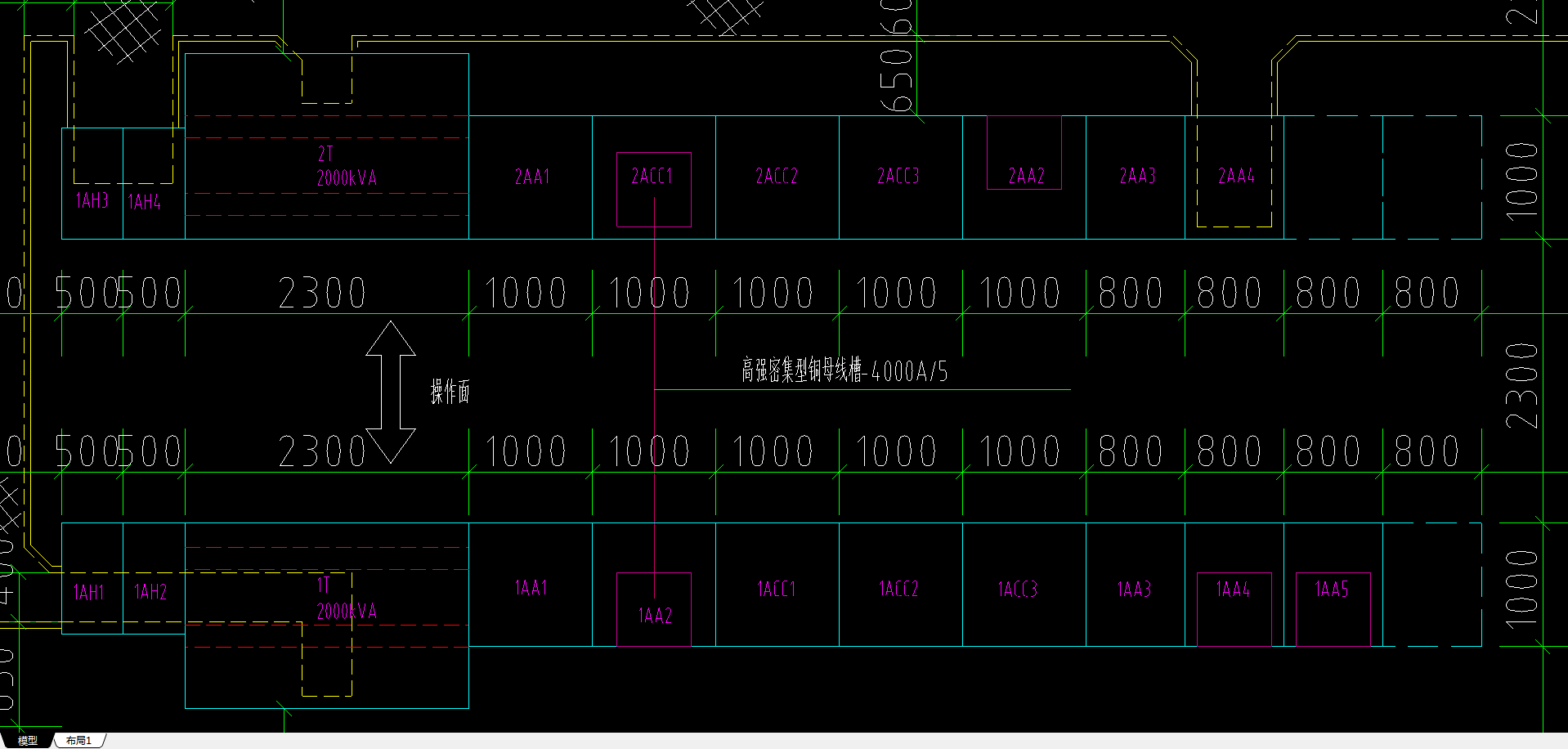Click the 2AA3 cabinet label

(x=1137, y=176)
